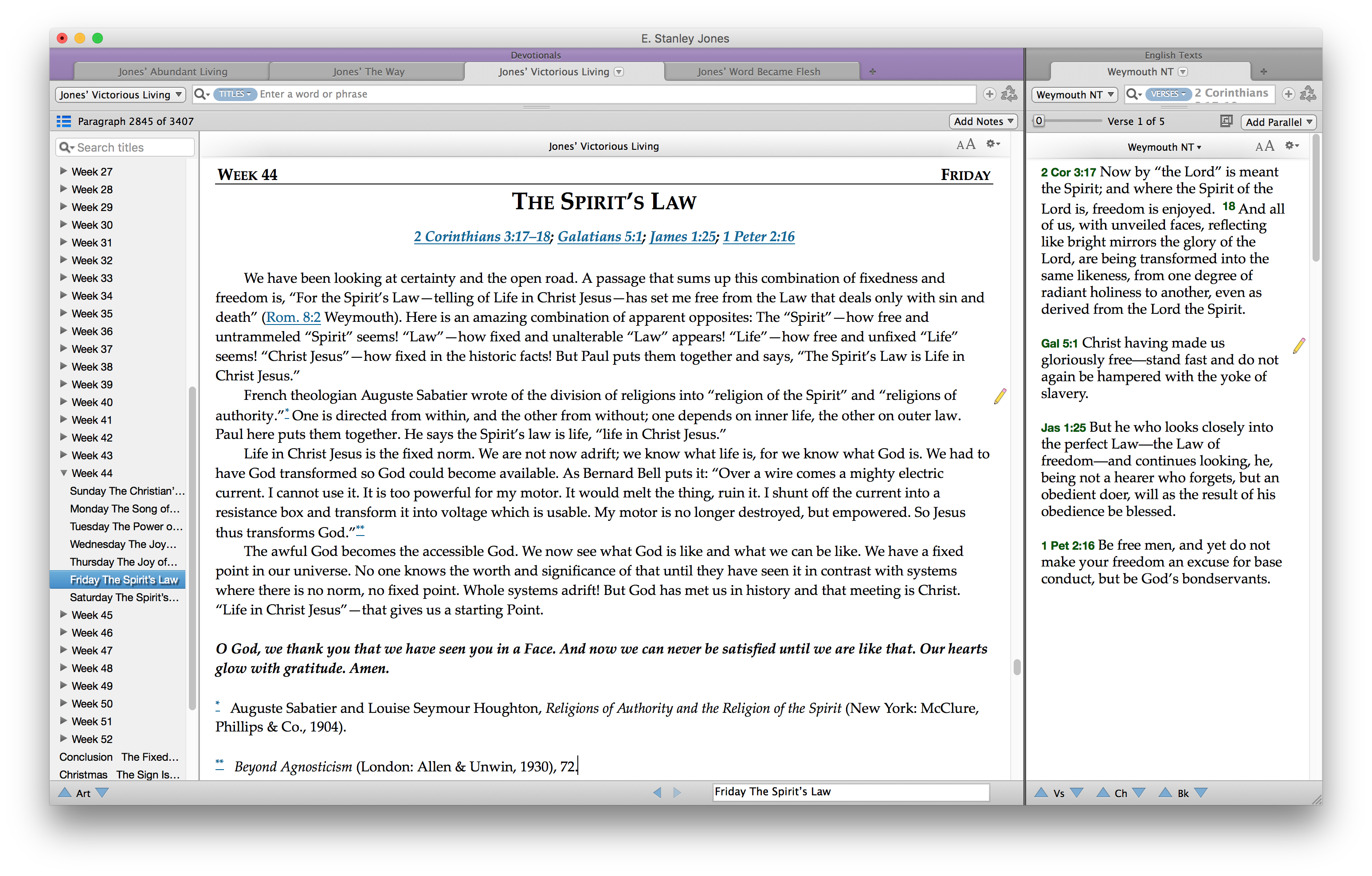Expand Week 45 in the titles tree
The image size is (1372, 876).
[64, 614]
